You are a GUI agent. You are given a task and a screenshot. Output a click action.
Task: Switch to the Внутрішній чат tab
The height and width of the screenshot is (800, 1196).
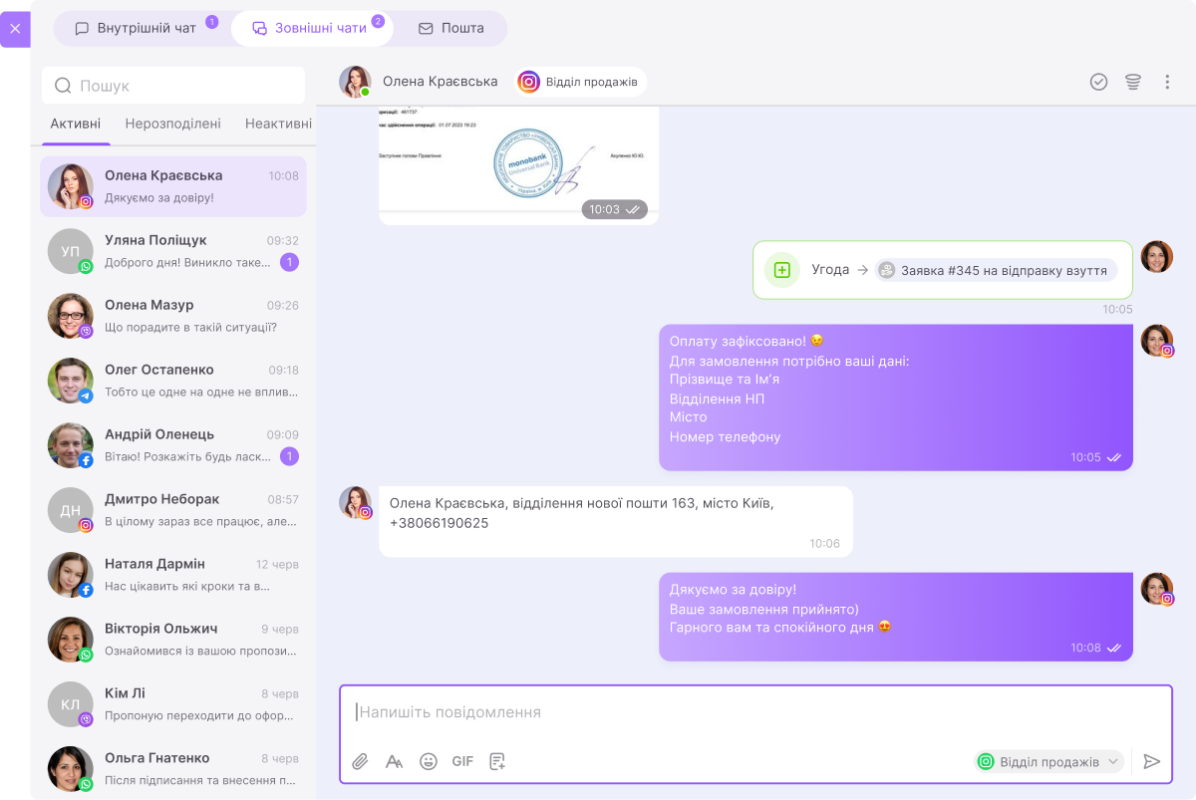(136, 28)
